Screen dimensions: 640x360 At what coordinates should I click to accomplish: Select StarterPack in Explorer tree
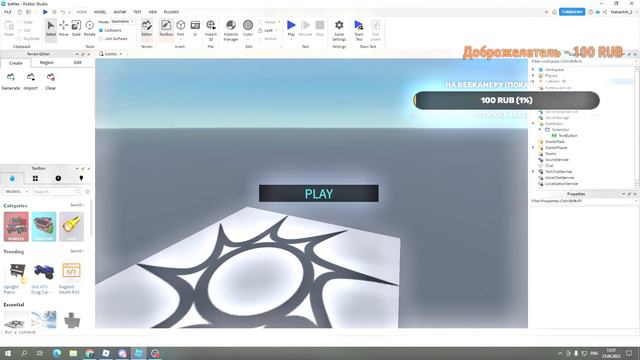[555, 142]
